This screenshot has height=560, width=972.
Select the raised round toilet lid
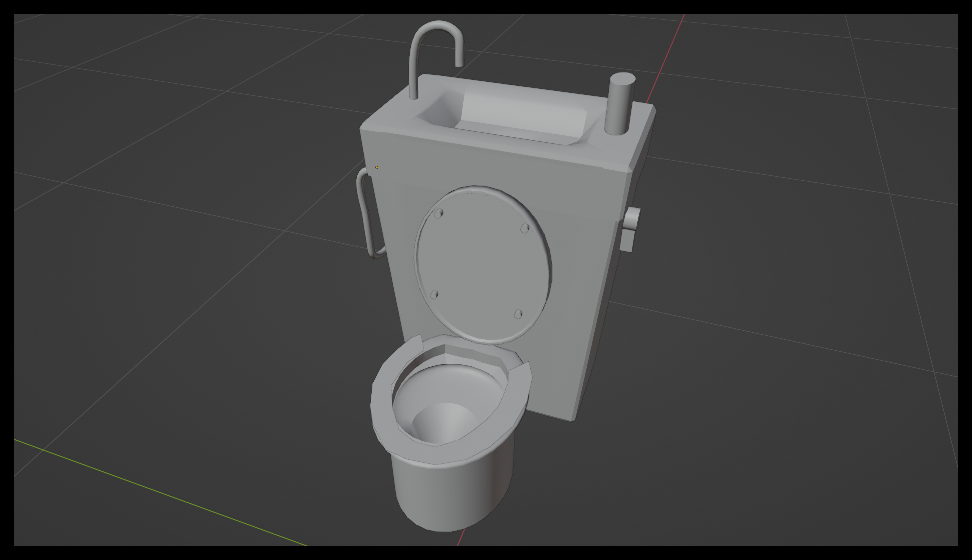482,265
